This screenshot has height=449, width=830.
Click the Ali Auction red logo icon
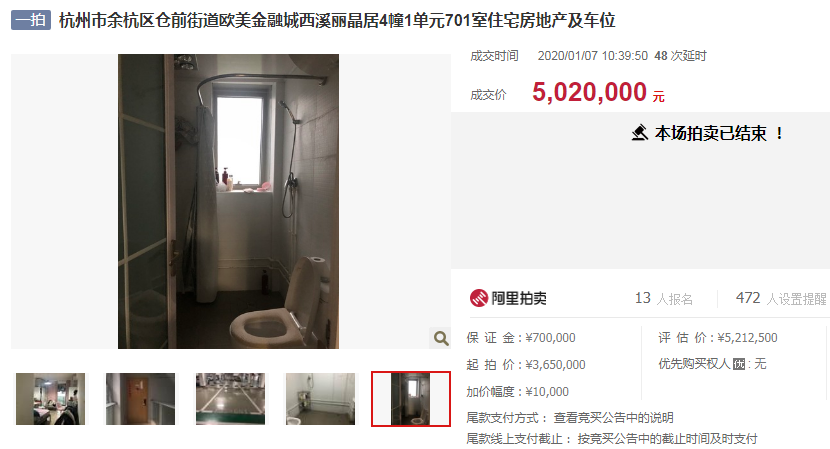point(479,298)
